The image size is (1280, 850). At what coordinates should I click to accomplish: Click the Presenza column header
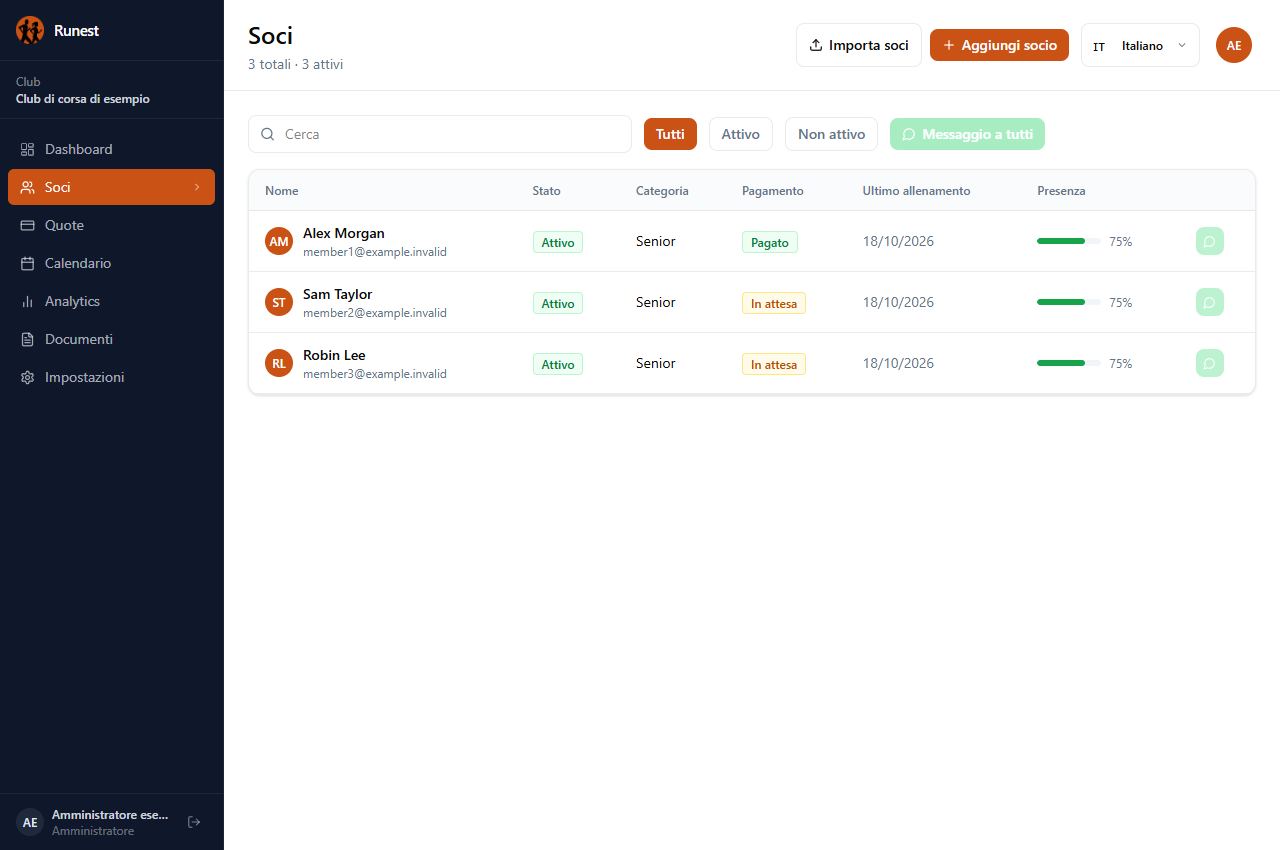click(x=1061, y=191)
